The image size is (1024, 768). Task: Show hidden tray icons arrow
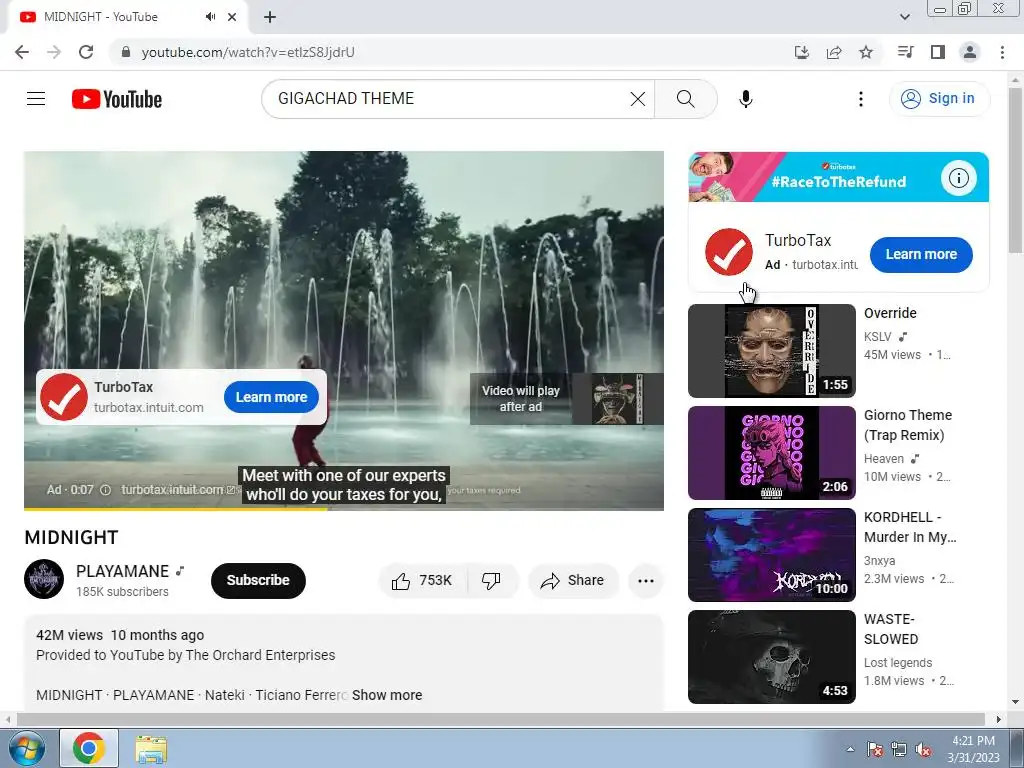[x=850, y=749]
